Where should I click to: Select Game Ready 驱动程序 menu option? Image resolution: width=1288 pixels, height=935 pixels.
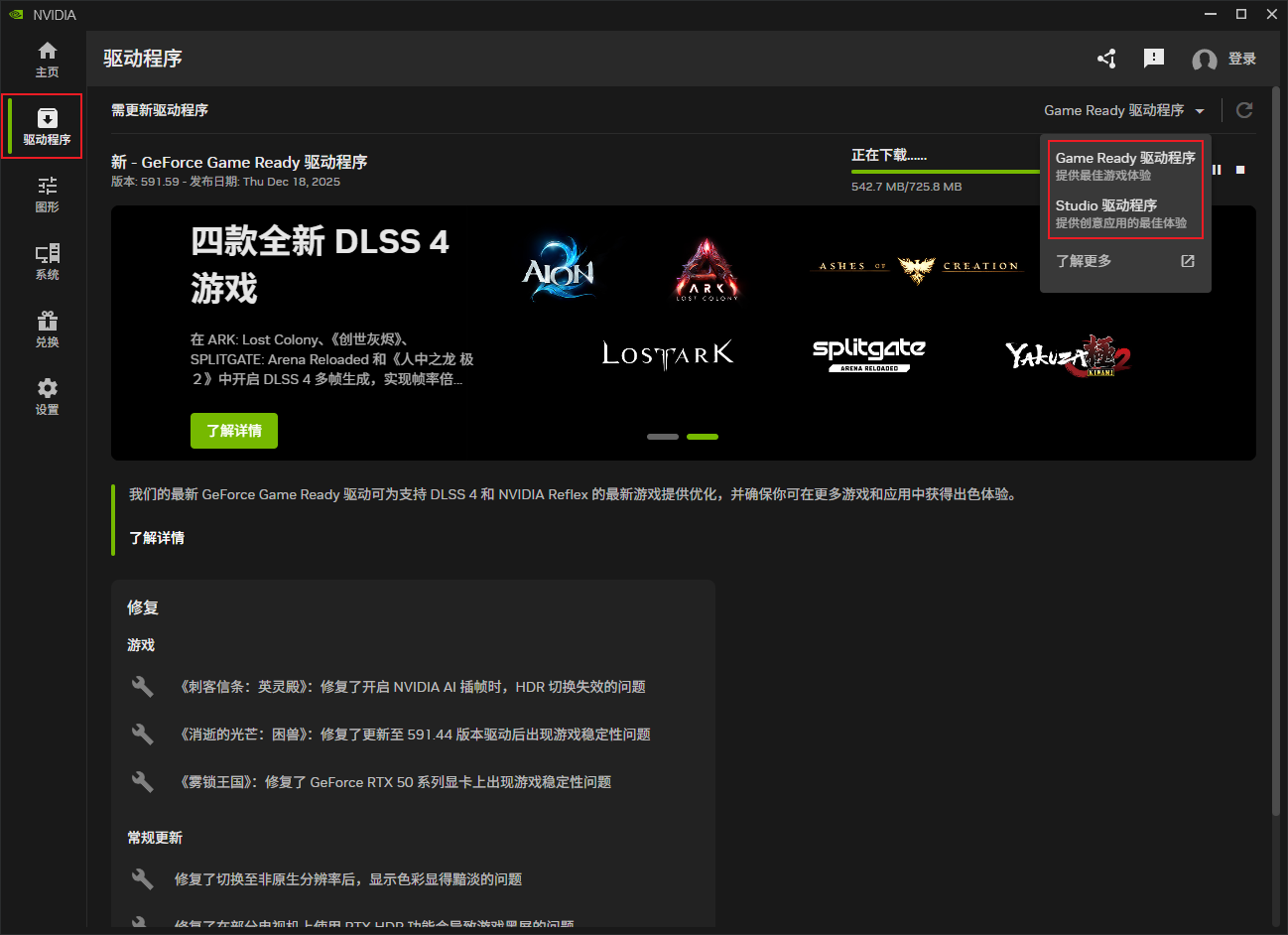(x=1125, y=166)
